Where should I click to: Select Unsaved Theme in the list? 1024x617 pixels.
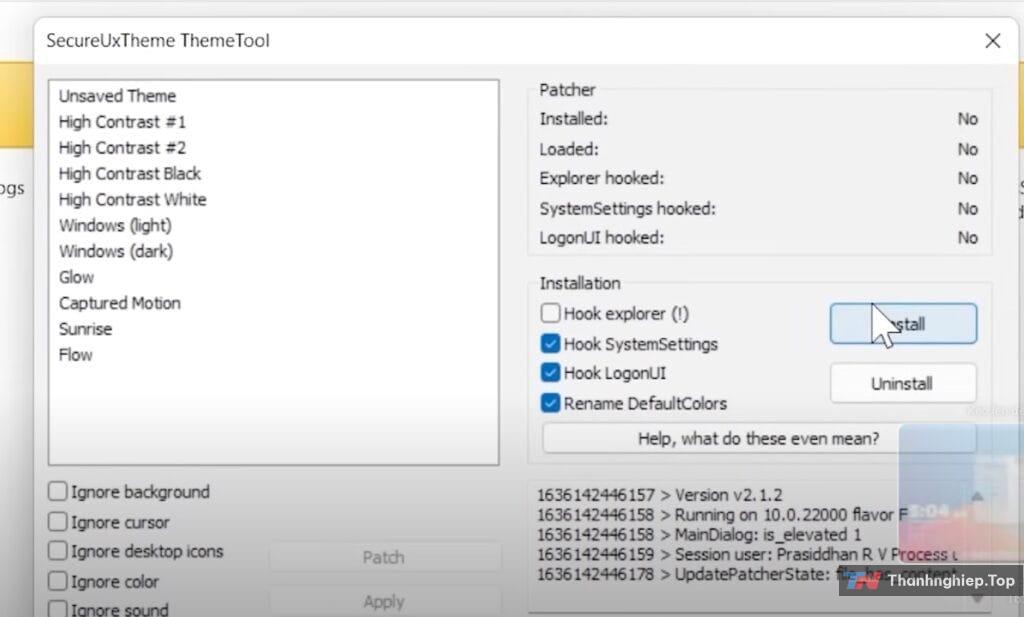117,96
